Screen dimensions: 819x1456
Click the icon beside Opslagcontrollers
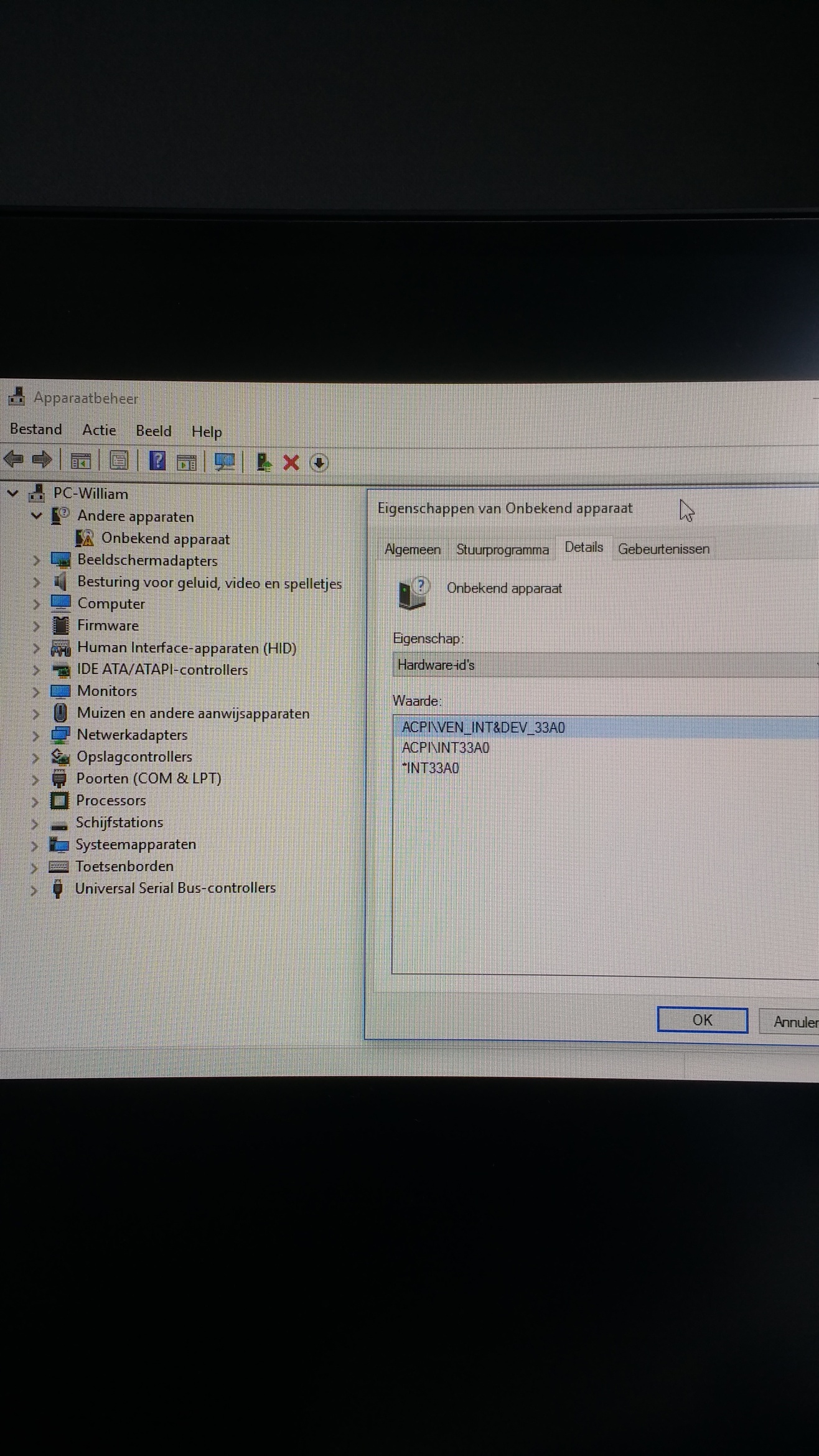(x=60, y=756)
